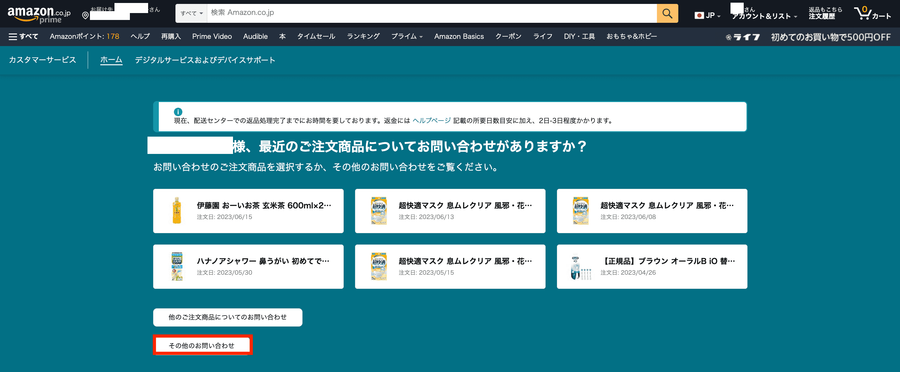Select the mask order title dated 2023/06/08
Image resolution: width=900 pixels, height=372 pixels.
tap(668, 205)
